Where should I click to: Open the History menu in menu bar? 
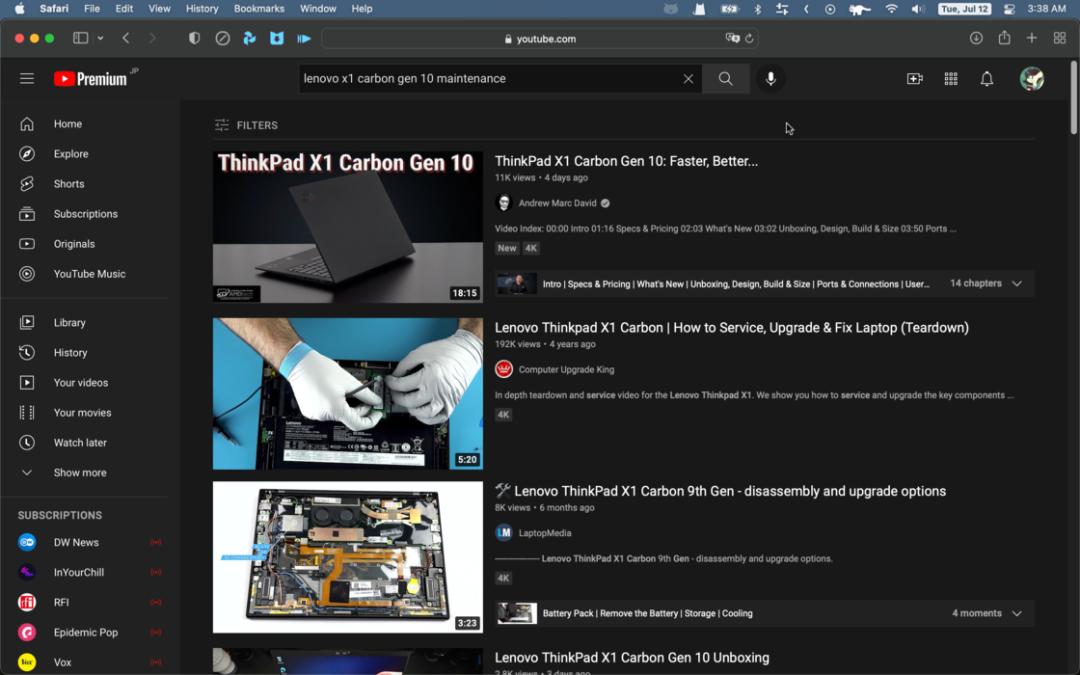(202, 9)
